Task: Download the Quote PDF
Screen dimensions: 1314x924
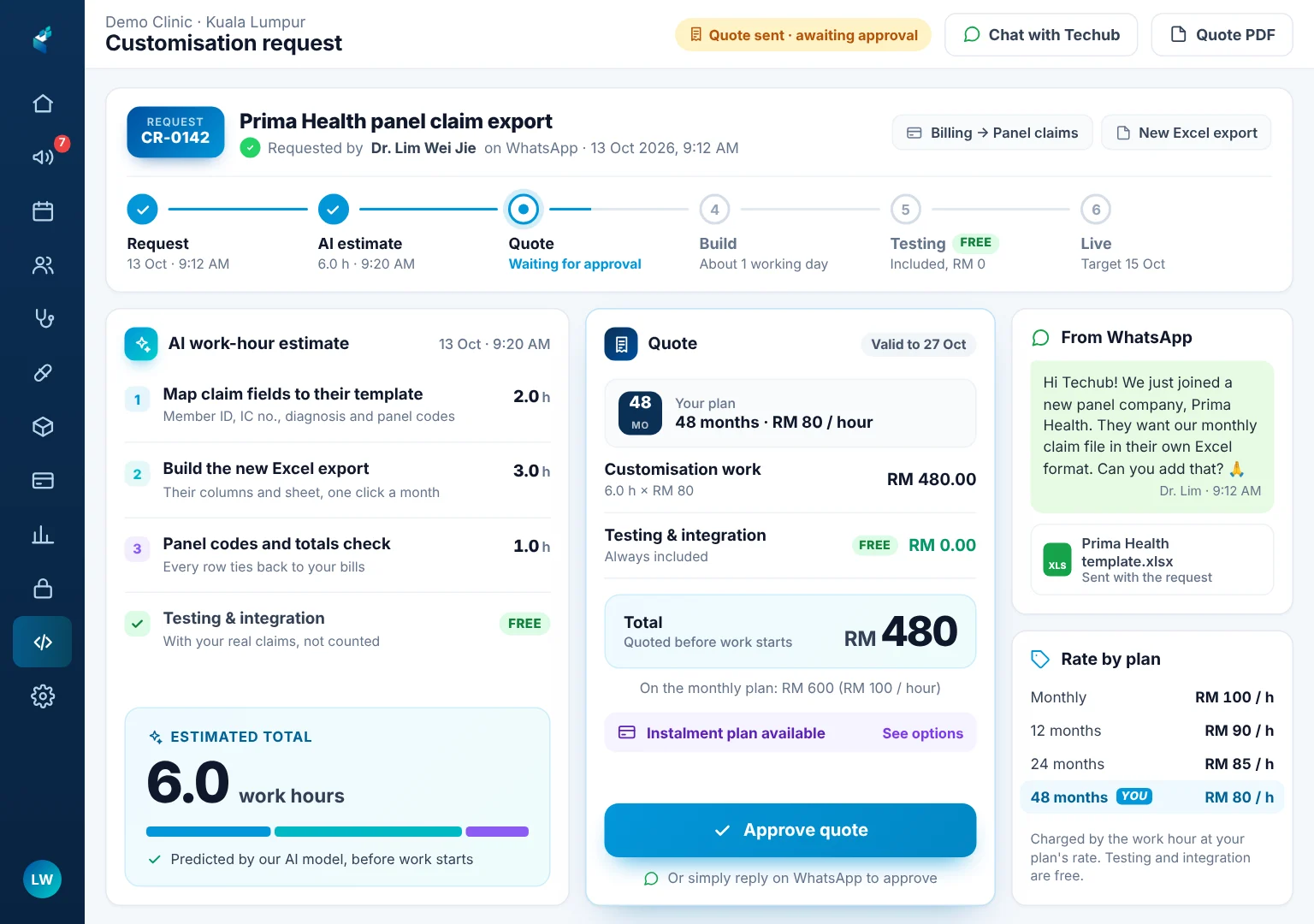Action: tap(1222, 35)
